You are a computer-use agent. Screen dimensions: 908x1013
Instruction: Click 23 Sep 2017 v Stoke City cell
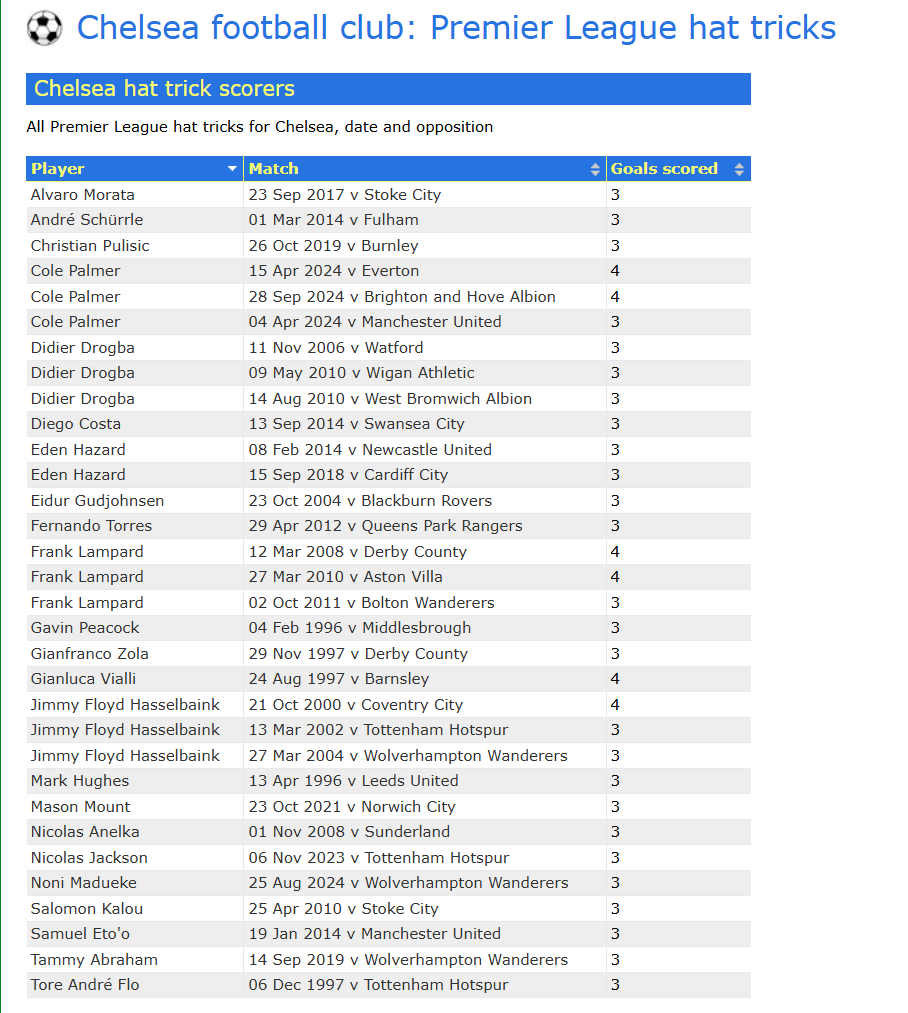[425, 194]
